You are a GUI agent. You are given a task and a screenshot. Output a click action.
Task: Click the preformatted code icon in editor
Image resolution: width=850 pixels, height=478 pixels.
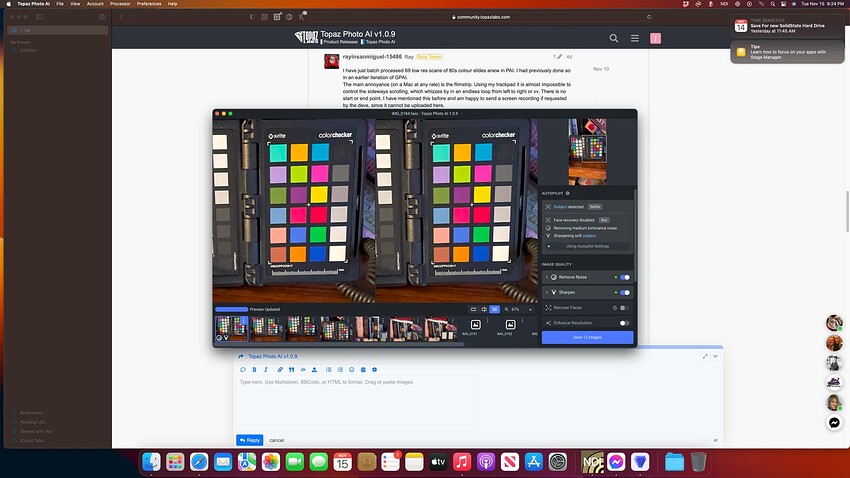[x=303, y=370]
